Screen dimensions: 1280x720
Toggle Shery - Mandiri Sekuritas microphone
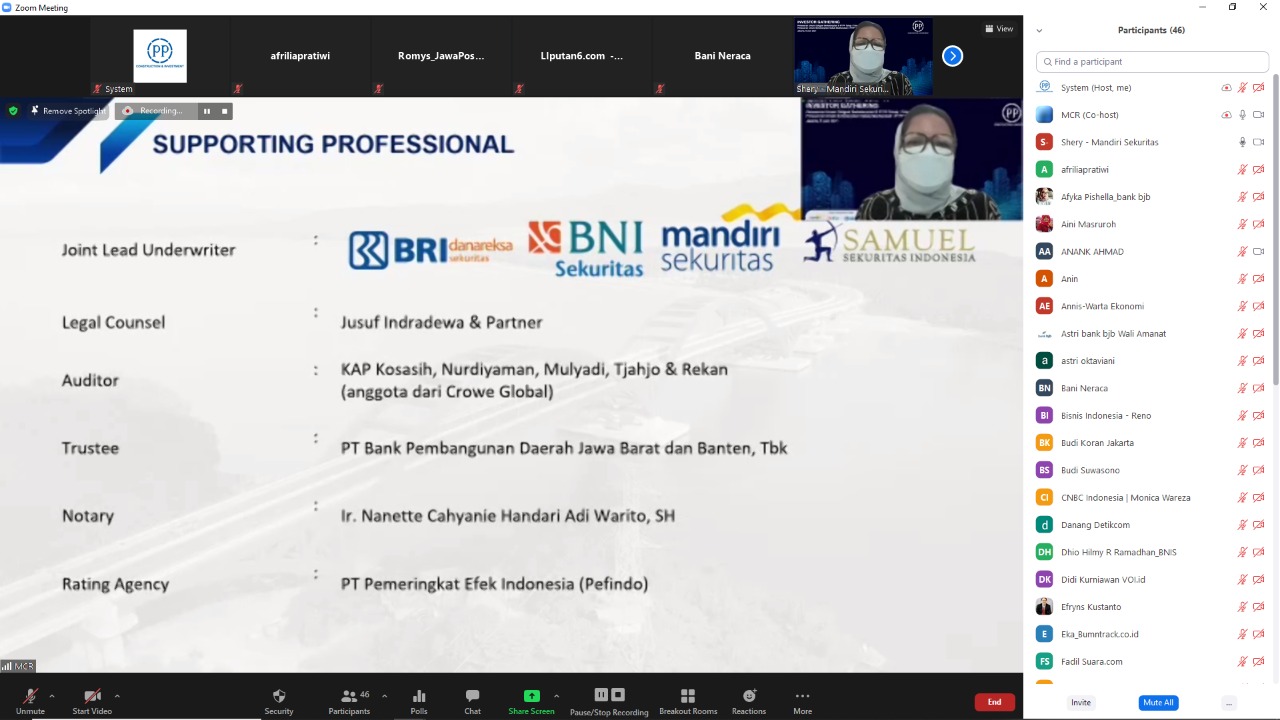tap(1243, 142)
